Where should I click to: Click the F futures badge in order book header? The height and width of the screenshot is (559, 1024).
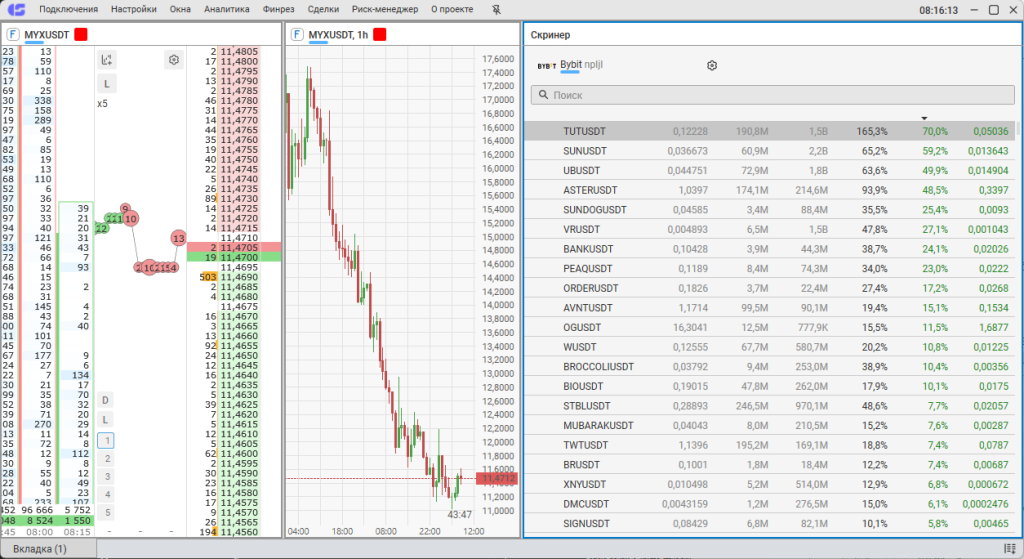click(12, 34)
